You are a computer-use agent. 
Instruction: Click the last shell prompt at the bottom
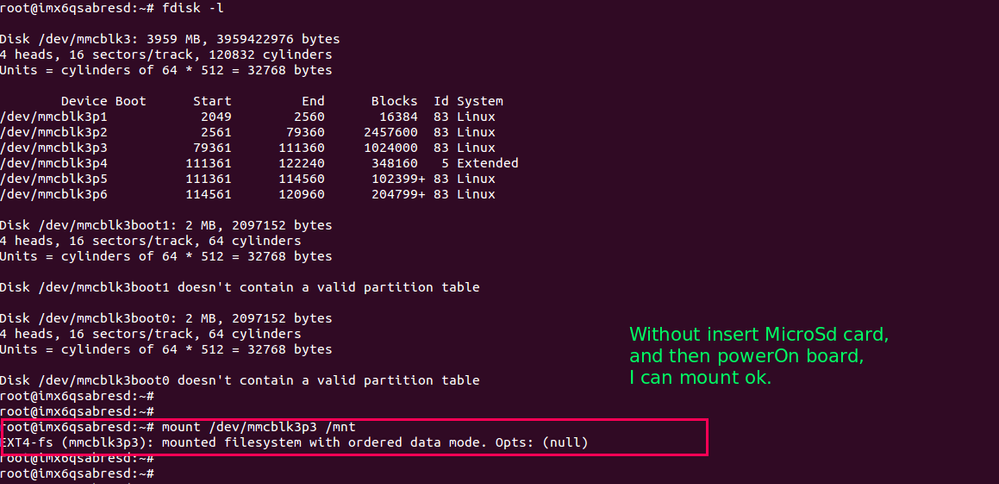coord(77,473)
